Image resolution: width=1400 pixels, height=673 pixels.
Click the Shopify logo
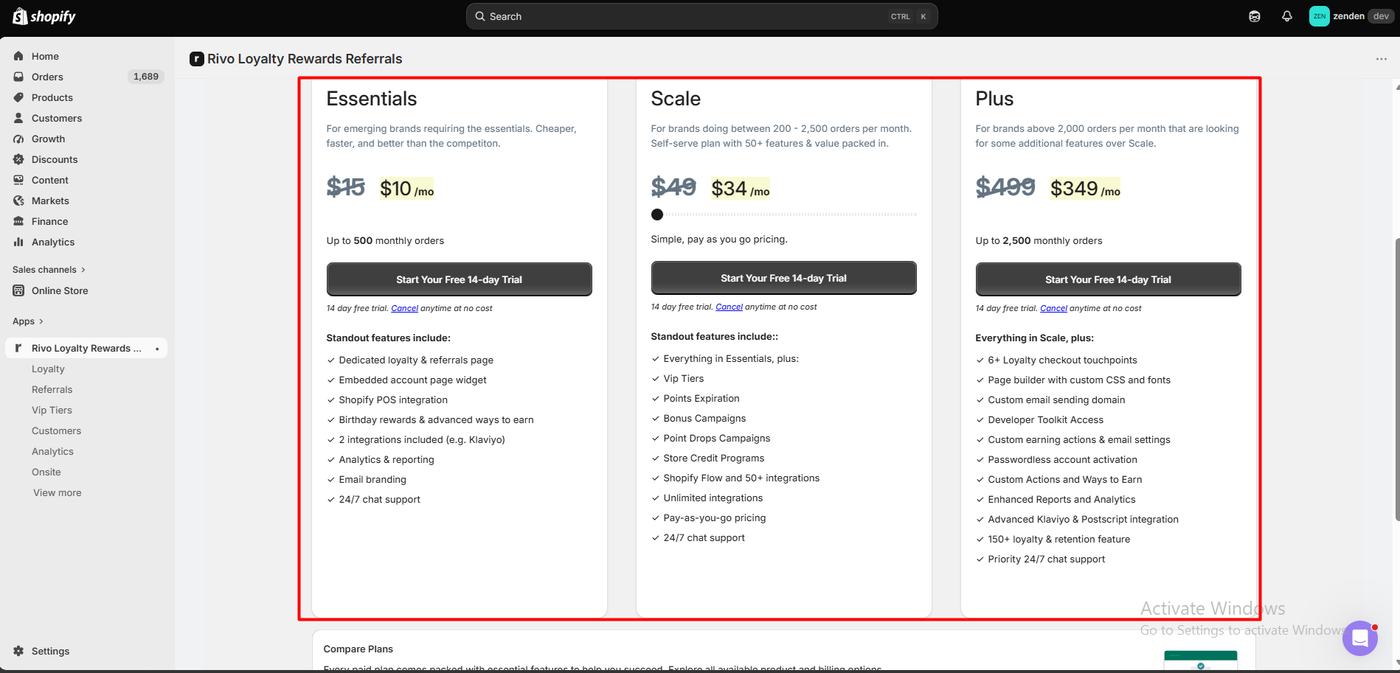click(x=44, y=16)
